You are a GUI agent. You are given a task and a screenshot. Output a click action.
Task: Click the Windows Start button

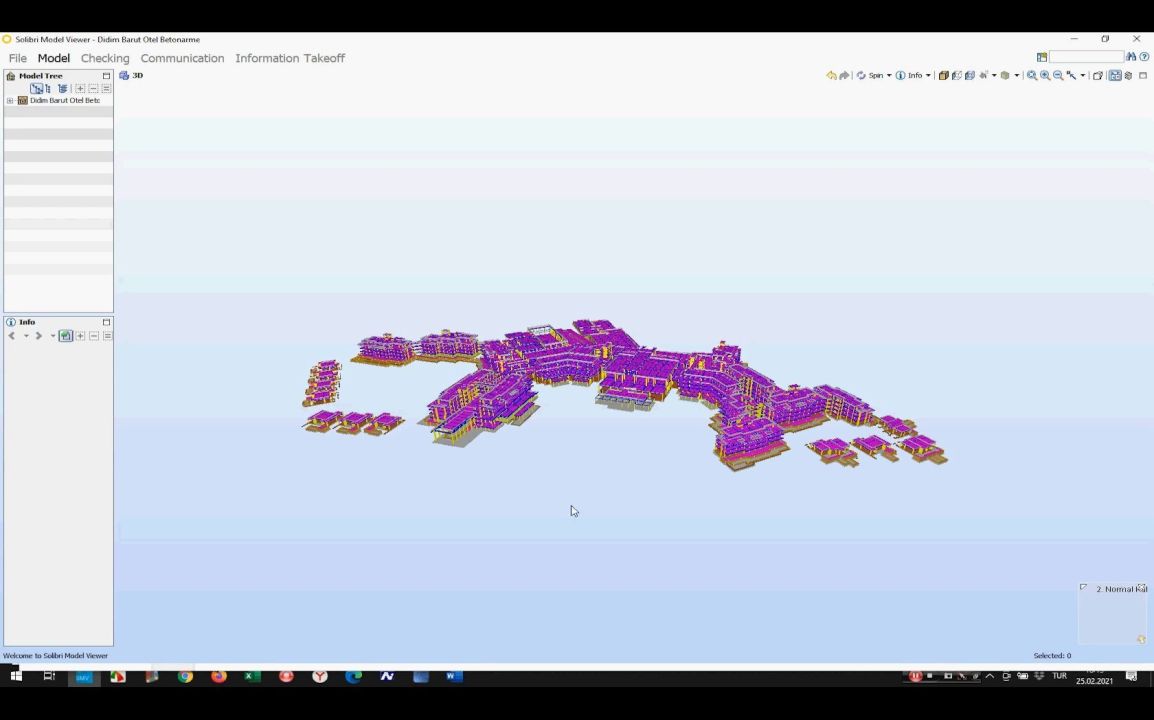16,677
